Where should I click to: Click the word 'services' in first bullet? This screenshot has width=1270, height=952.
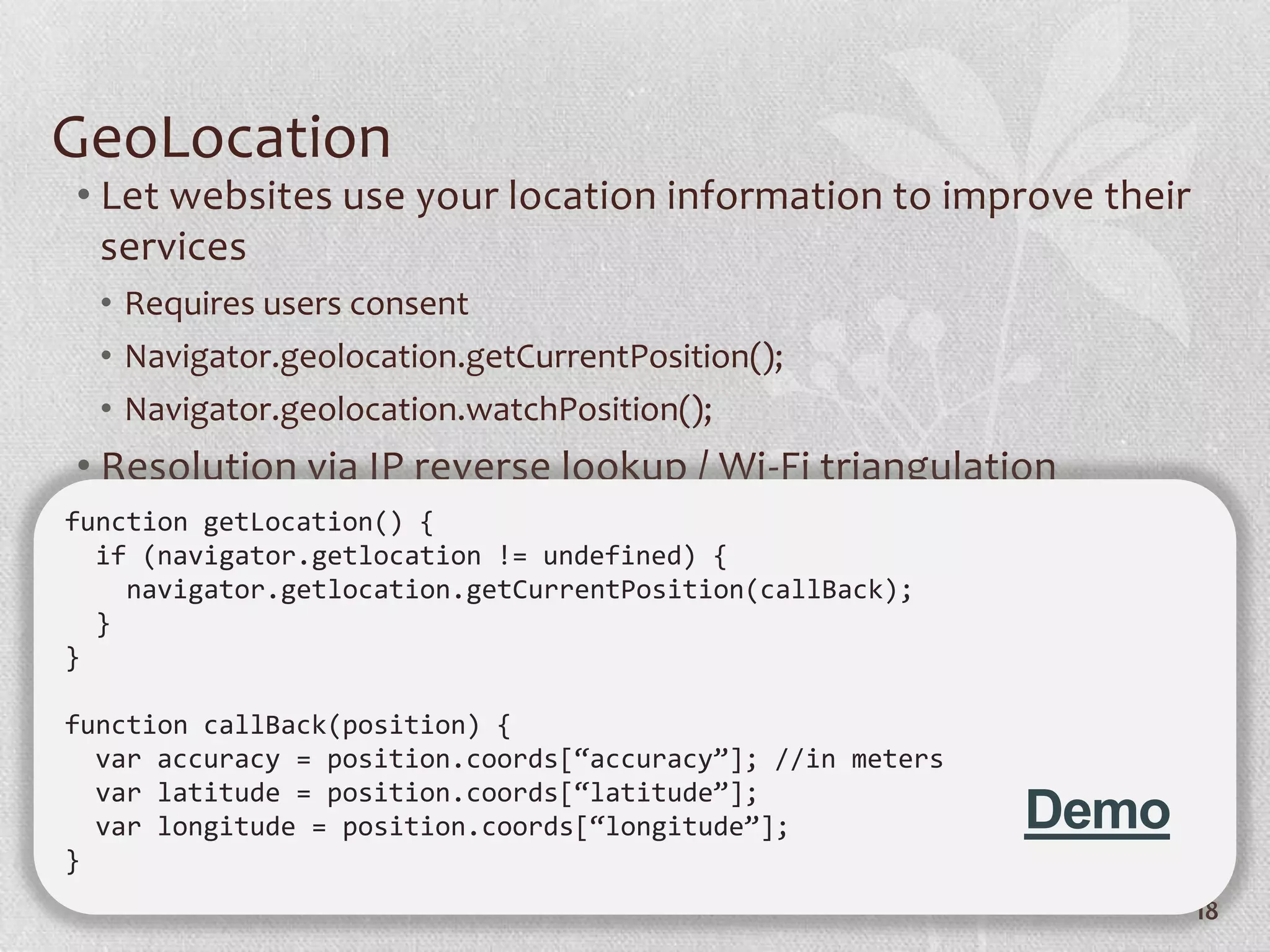(173, 248)
